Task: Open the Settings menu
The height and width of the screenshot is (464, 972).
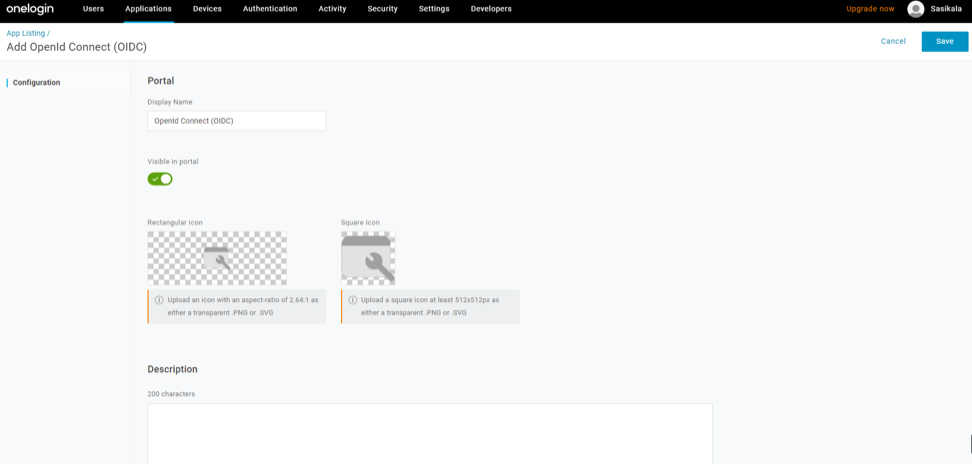Action: [434, 9]
